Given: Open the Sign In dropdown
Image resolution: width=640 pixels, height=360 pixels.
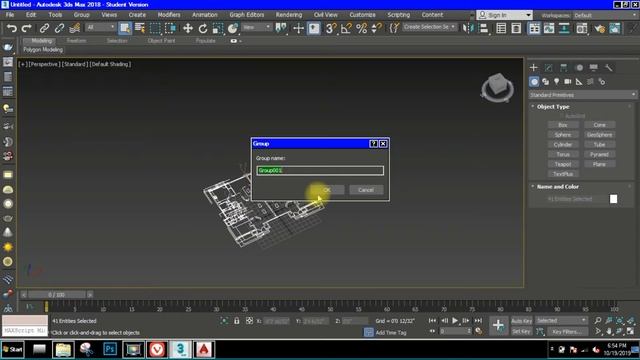Looking at the screenshot, I should tap(504, 15).
